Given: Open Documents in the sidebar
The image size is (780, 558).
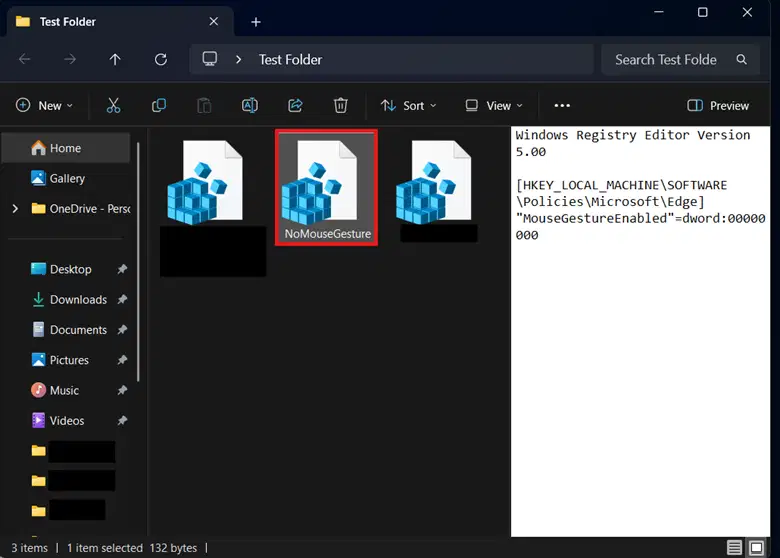Looking at the screenshot, I should click(x=69, y=330).
